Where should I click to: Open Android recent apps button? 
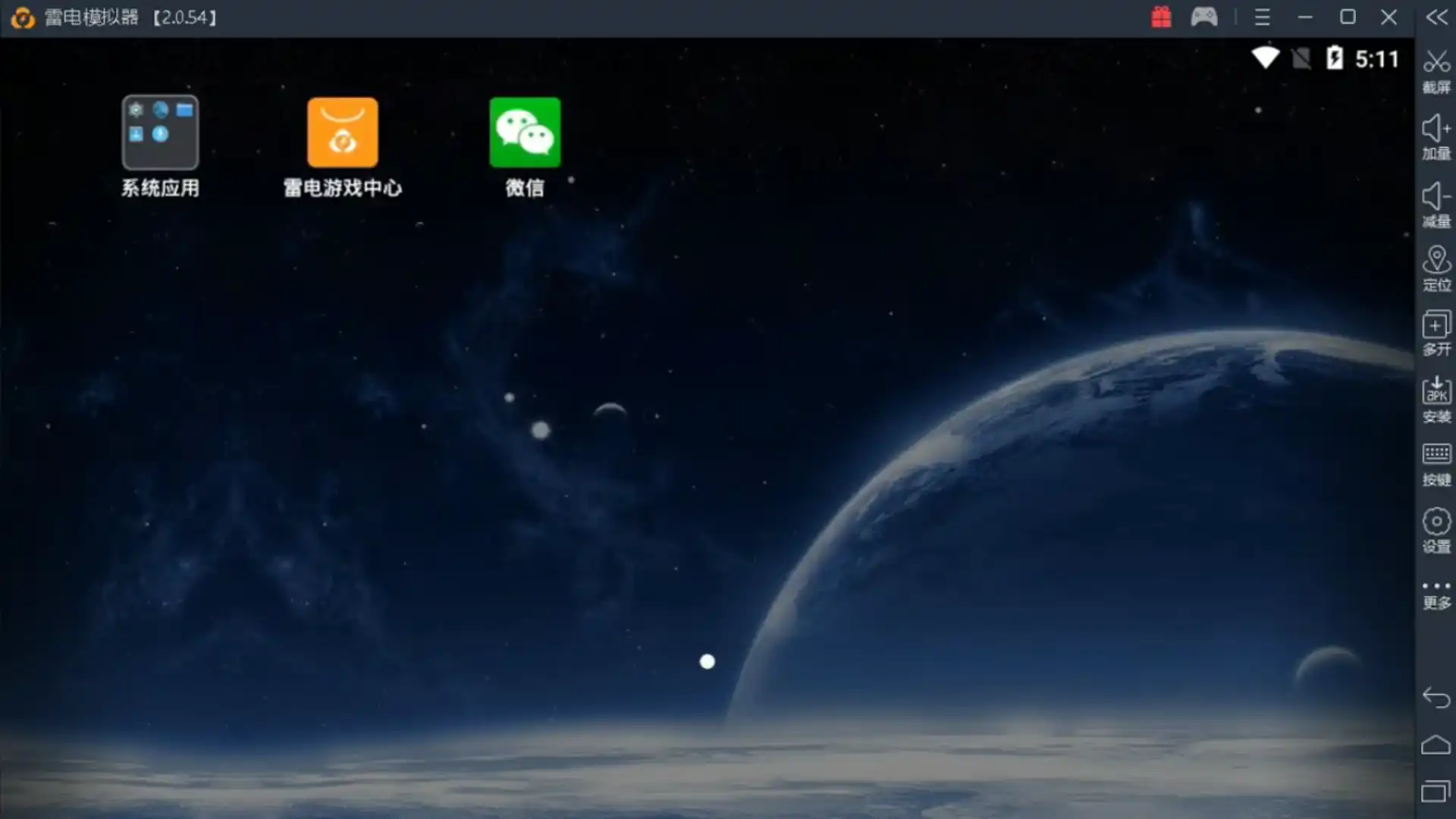[1436, 791]
